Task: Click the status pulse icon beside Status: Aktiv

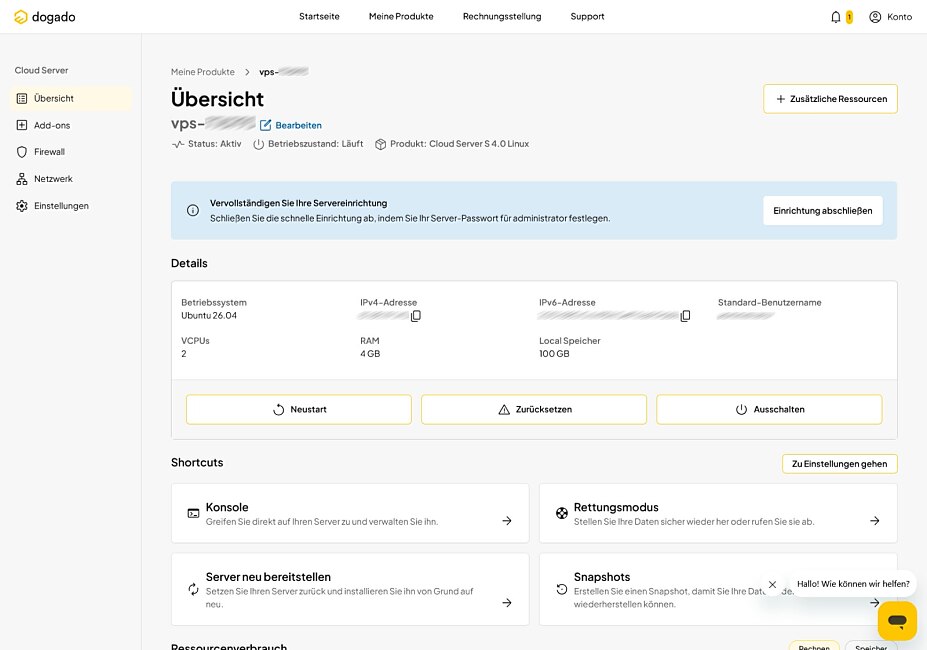Action: click(178, 144)
